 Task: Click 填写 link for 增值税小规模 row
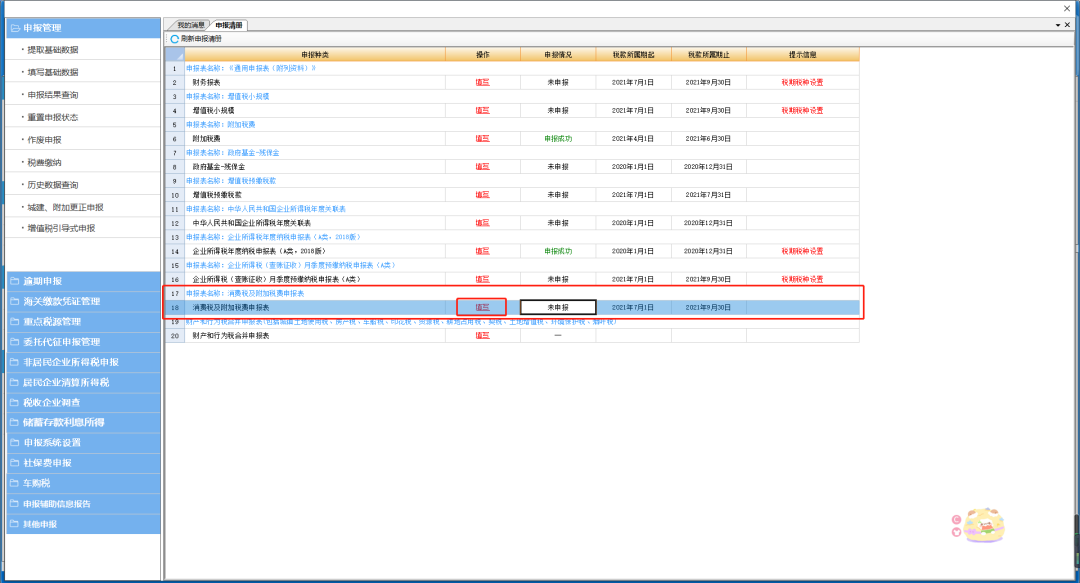[482, 111]
